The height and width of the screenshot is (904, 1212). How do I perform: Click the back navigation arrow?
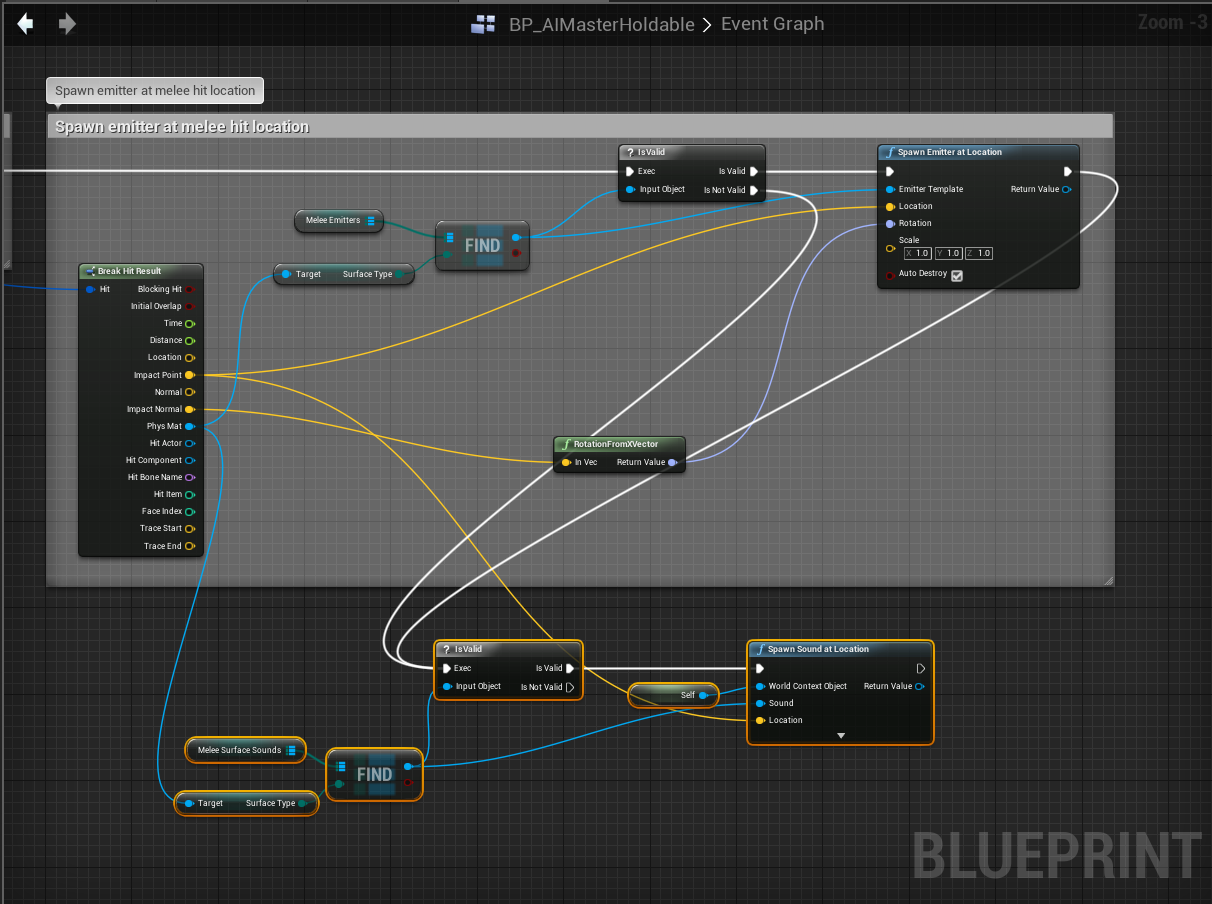point(25,24)
